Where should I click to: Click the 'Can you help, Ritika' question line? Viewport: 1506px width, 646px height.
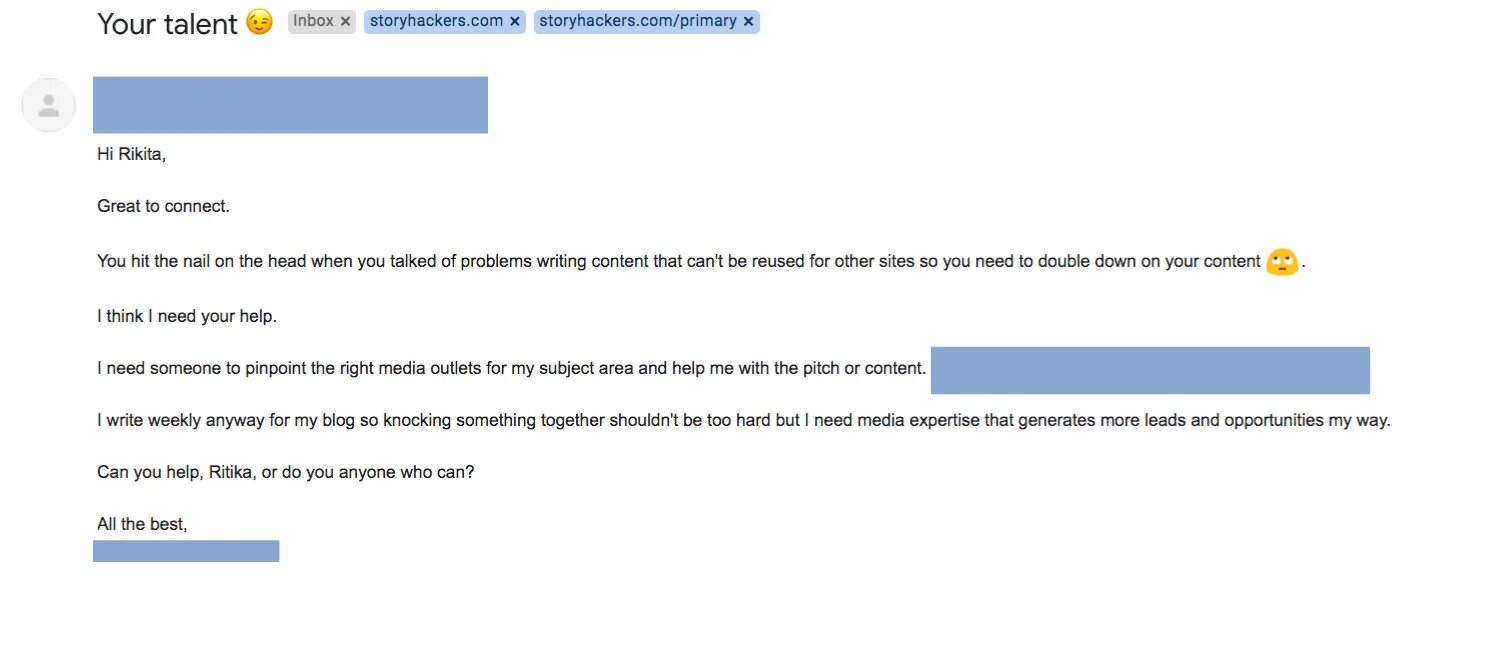[x=285, y=472]
